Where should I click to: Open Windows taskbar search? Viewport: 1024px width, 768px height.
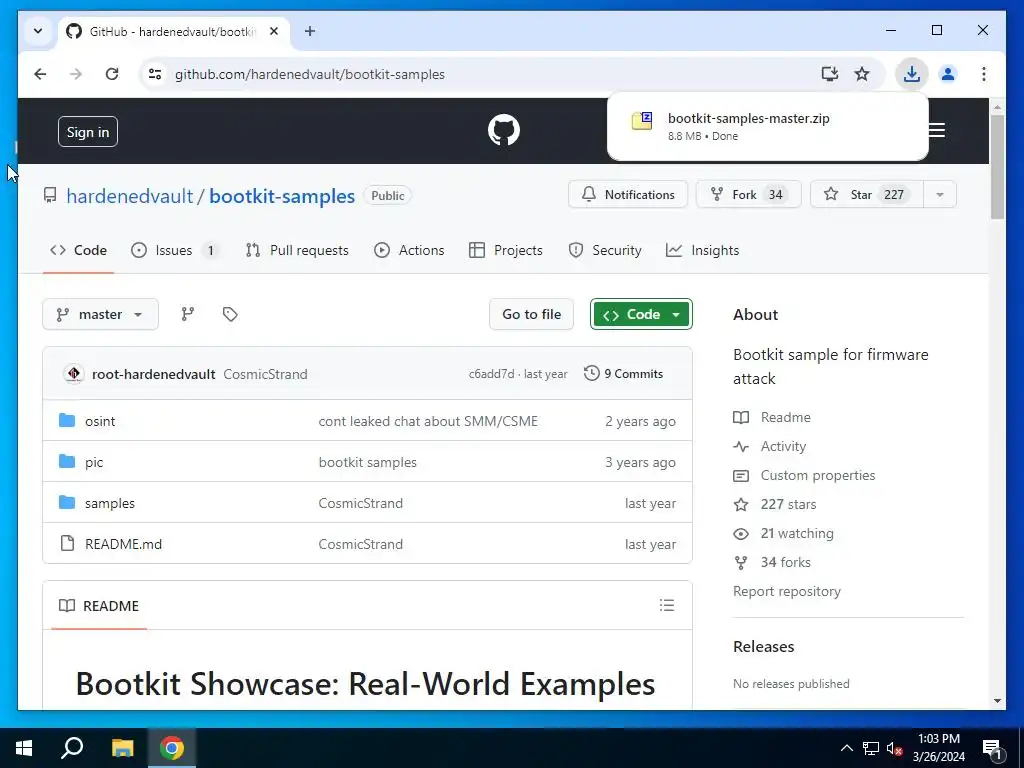pos(72,748)
